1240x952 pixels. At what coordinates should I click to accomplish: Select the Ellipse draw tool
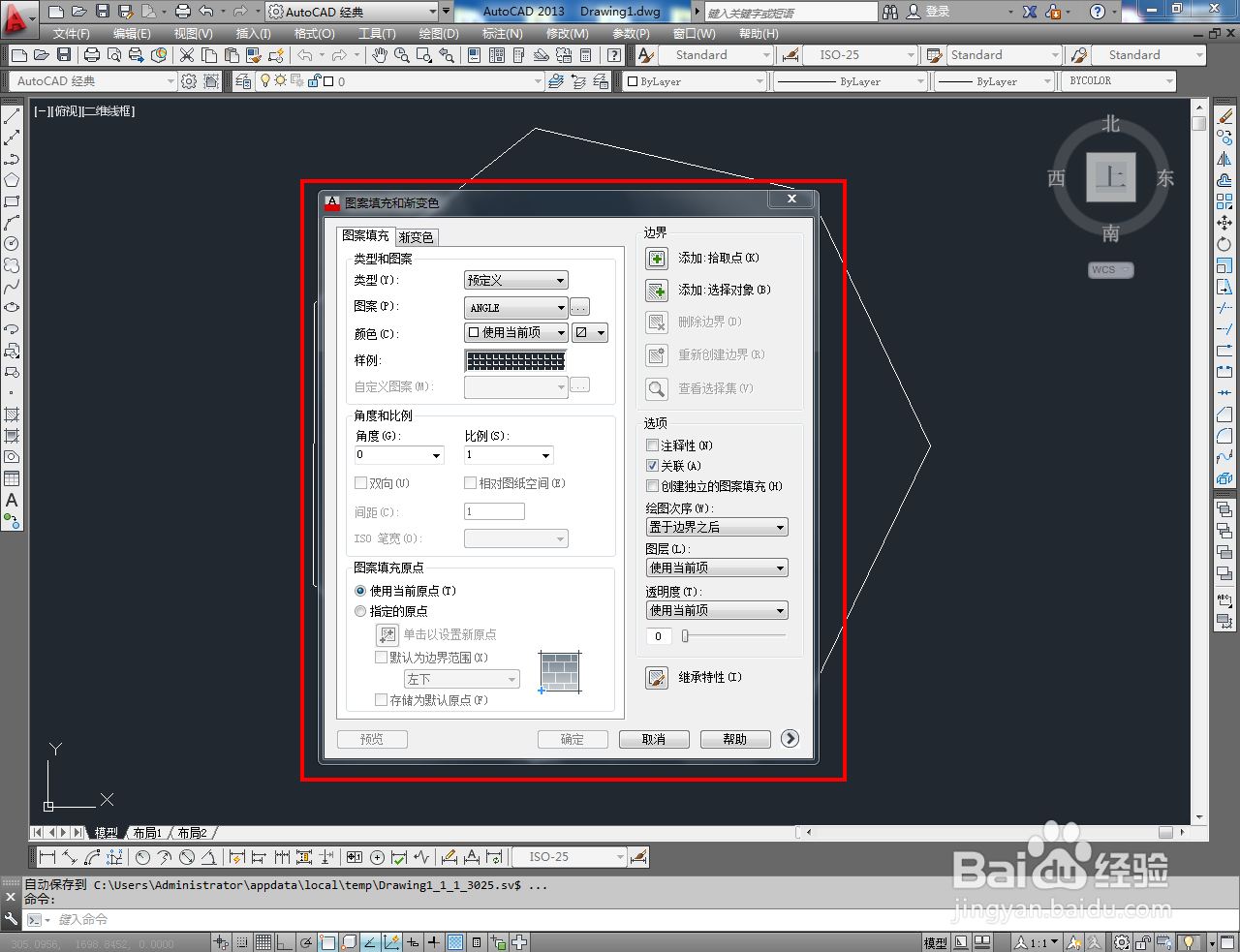pos(12,308)
